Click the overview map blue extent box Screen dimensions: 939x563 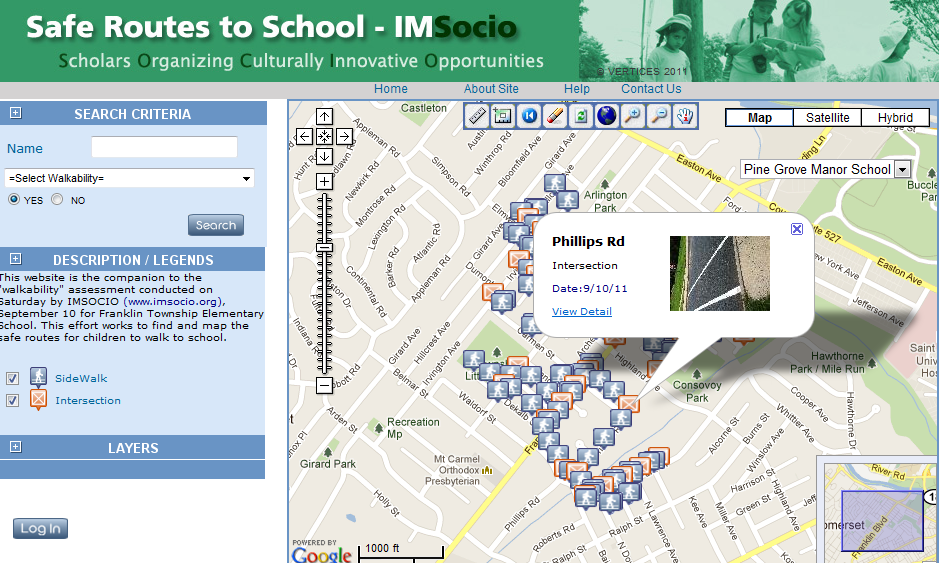(882, 520)
